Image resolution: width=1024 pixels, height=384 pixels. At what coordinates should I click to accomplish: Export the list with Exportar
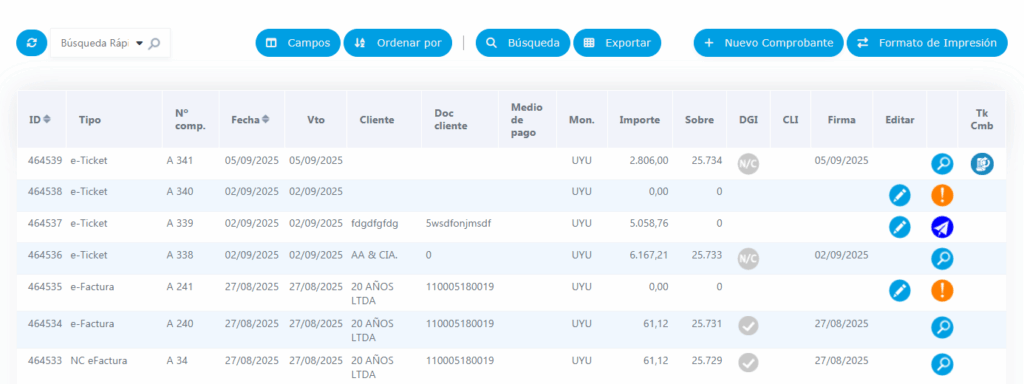[x=617, y=43]
